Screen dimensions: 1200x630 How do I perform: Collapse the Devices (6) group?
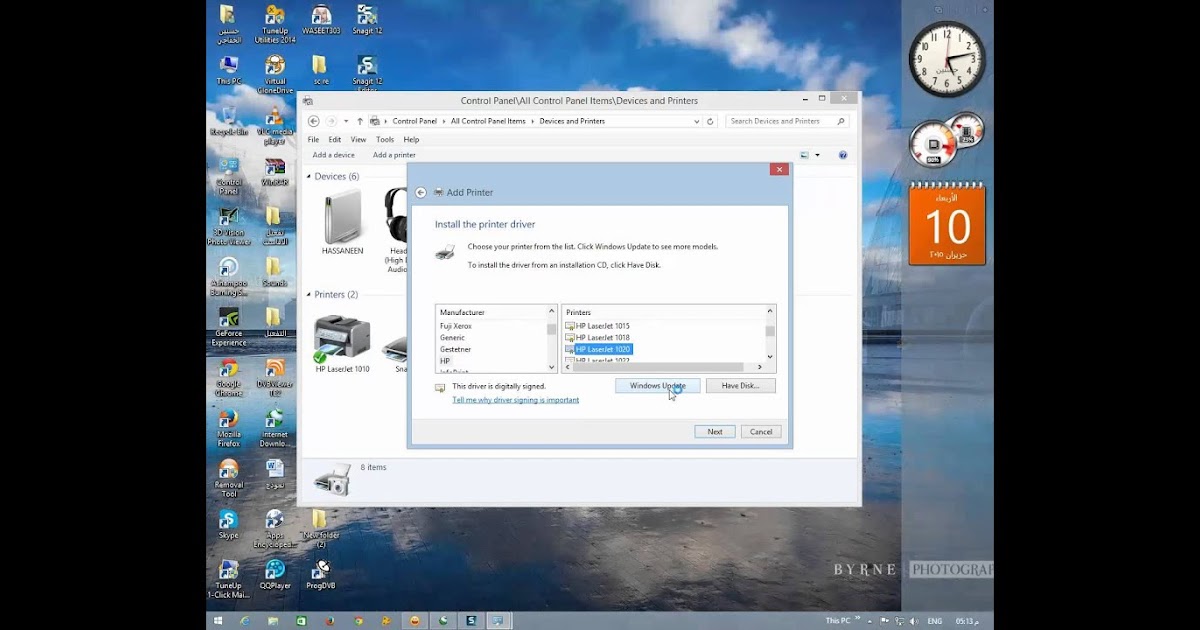click(309, 177)
